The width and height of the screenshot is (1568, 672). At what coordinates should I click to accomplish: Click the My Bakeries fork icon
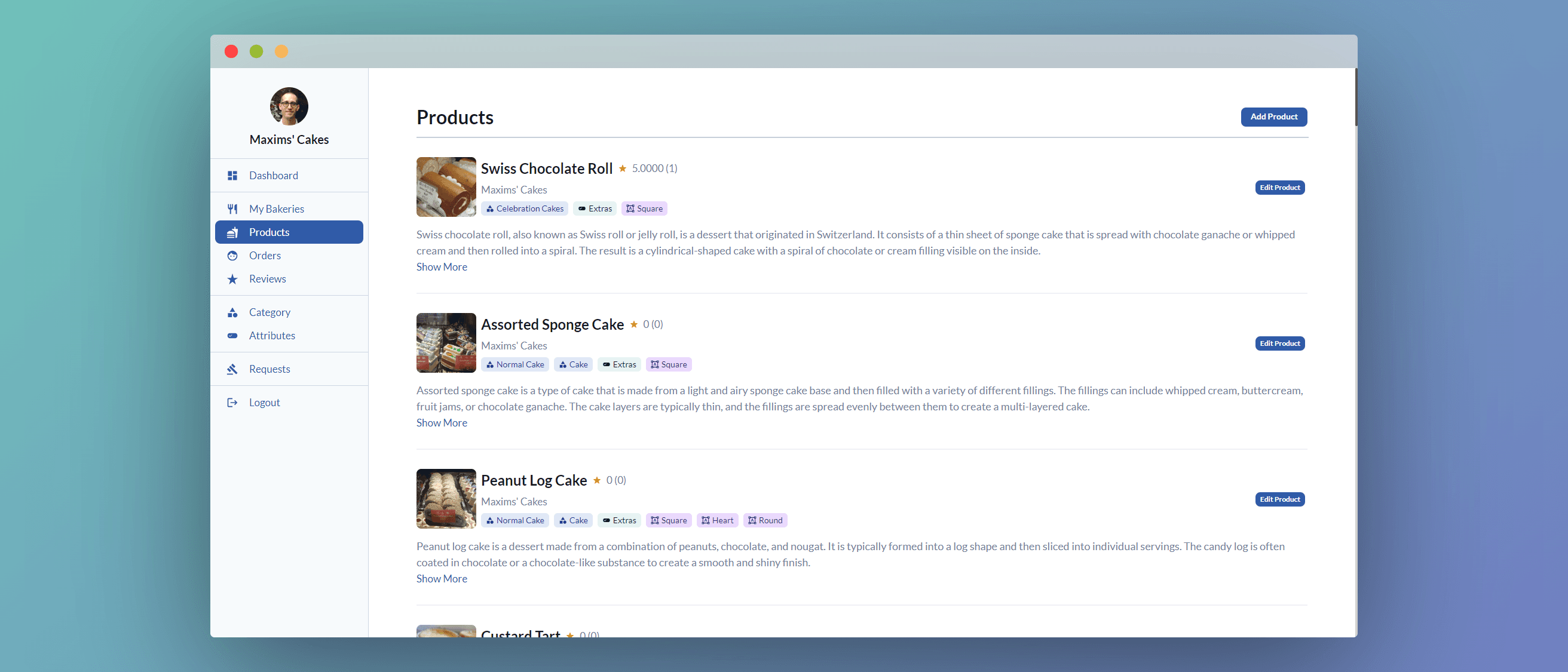232,209
